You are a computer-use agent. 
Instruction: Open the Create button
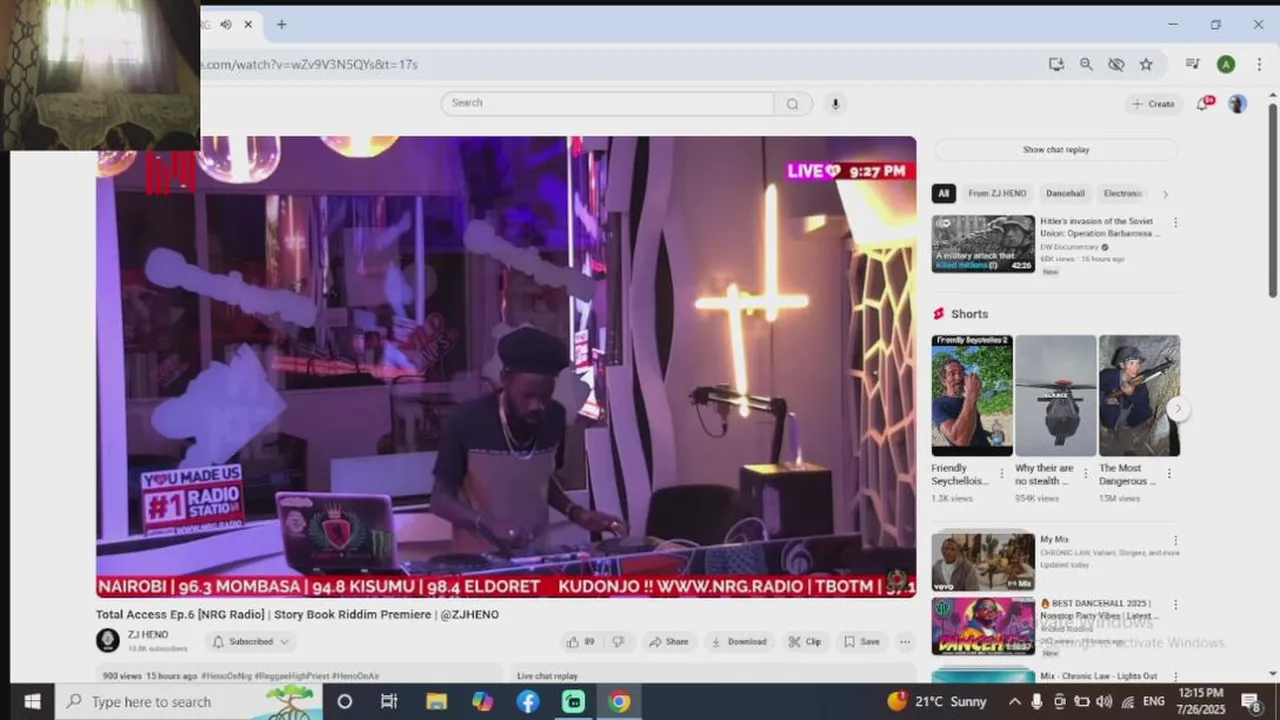tap(1153, 104)
